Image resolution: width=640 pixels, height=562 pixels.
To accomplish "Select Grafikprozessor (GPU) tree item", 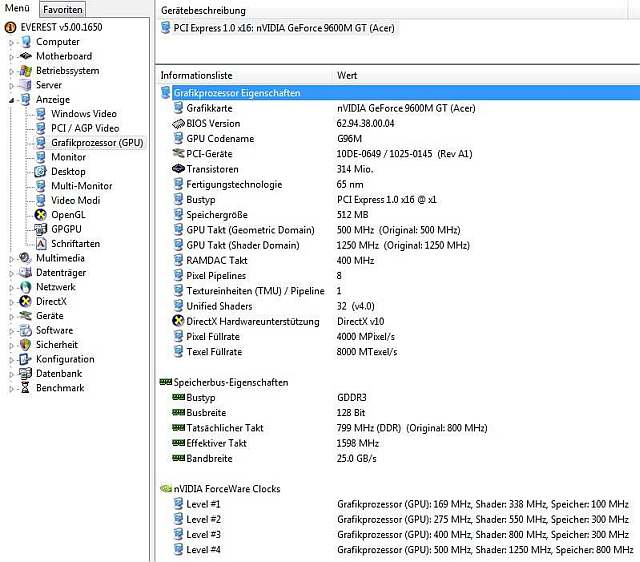I will click(x=97, y=143).
